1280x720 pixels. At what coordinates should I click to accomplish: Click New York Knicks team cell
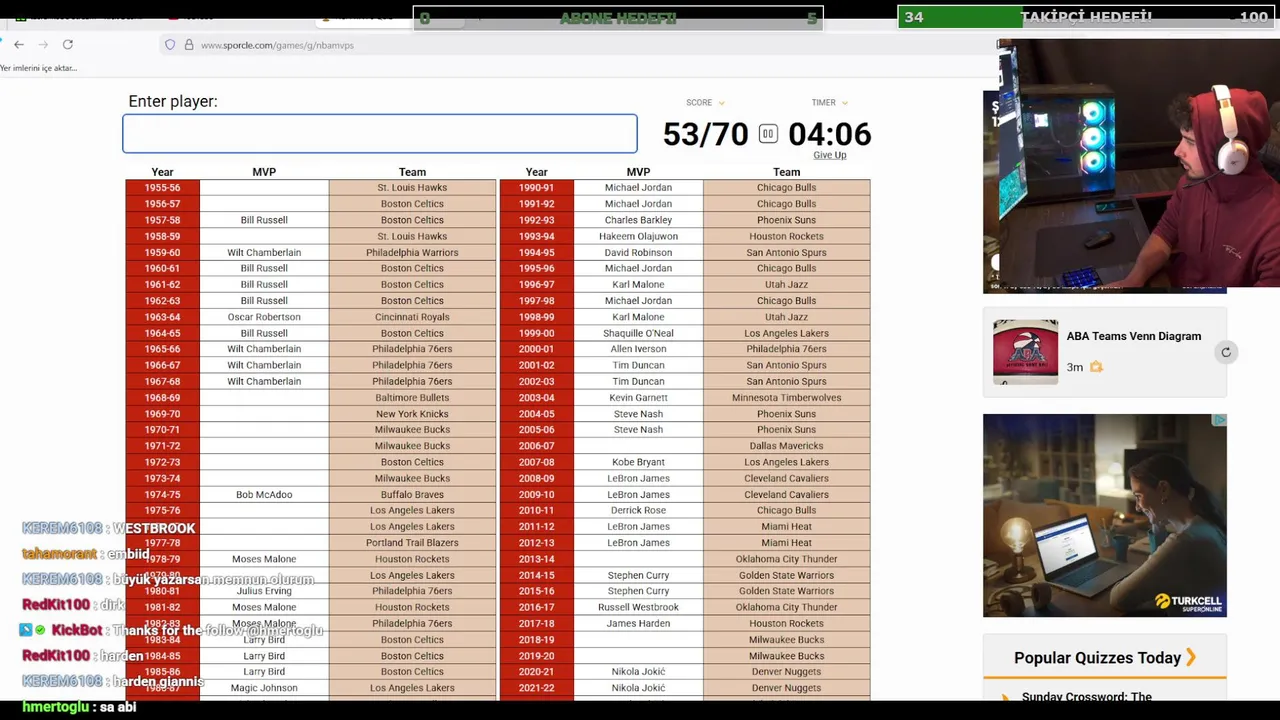[412, 414]
